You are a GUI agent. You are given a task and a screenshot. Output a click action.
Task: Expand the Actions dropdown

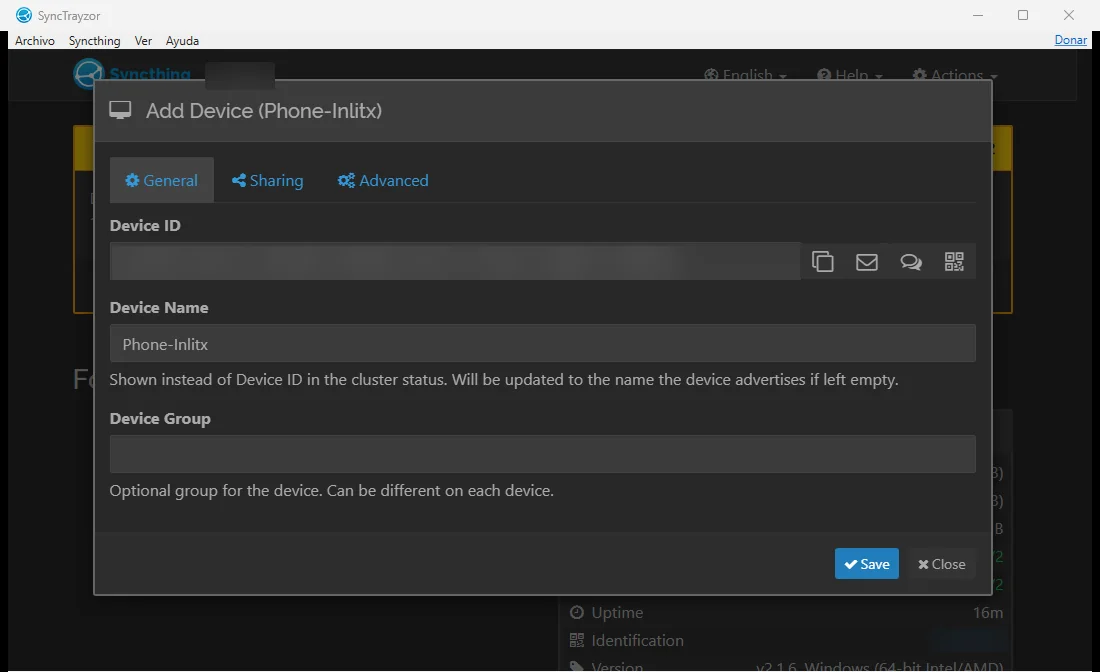point(954,74)
